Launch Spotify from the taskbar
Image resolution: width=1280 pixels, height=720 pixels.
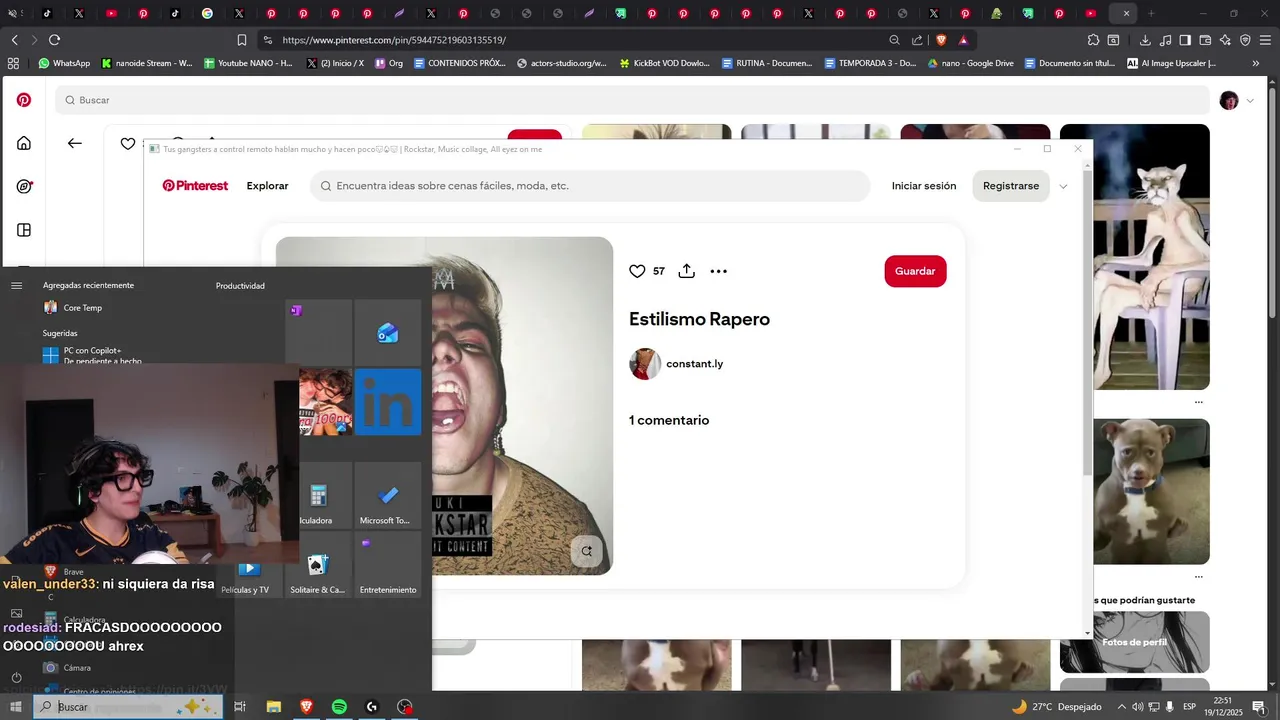[x=339, y=707]
